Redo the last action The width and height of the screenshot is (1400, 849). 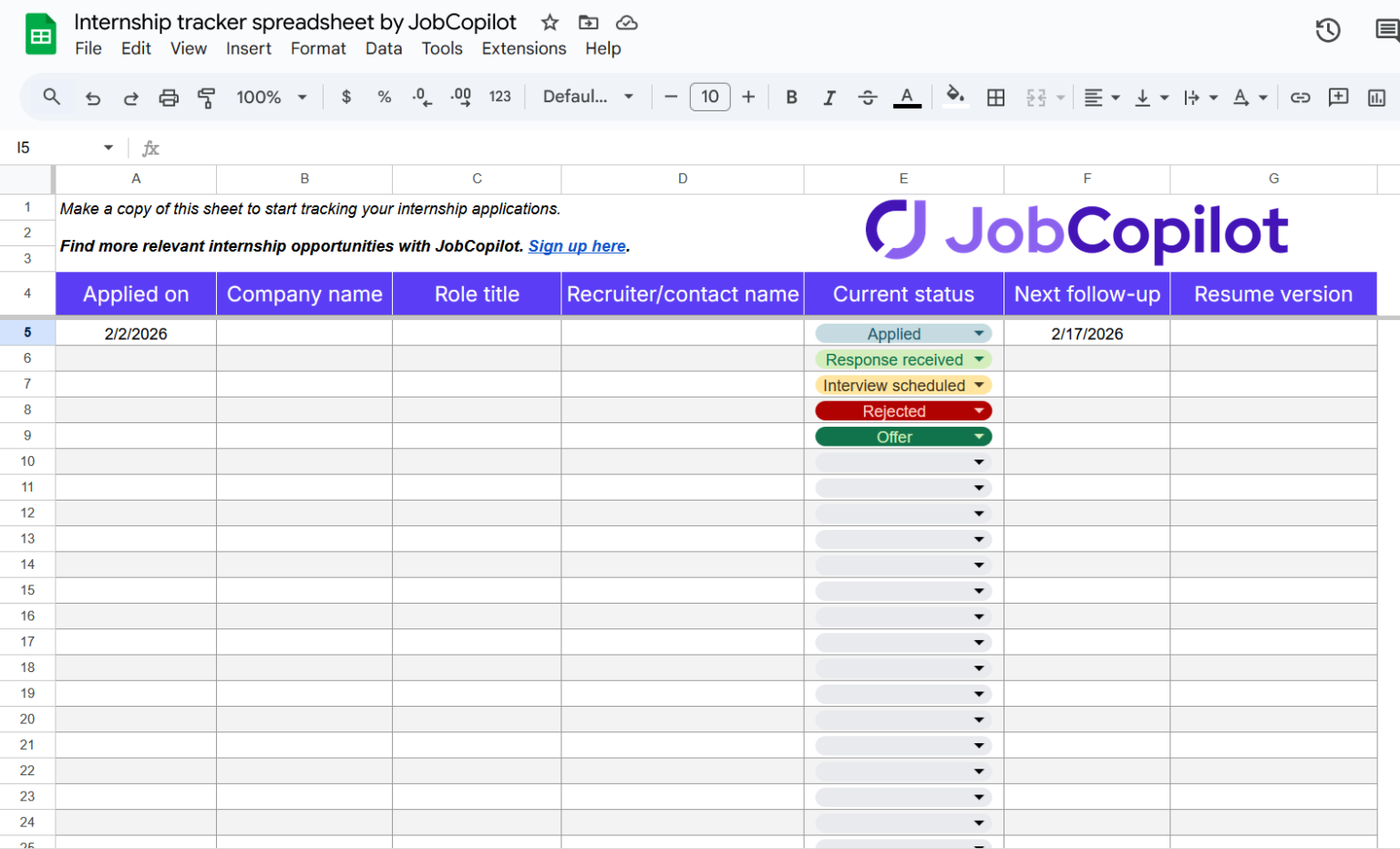click(130, 98)
